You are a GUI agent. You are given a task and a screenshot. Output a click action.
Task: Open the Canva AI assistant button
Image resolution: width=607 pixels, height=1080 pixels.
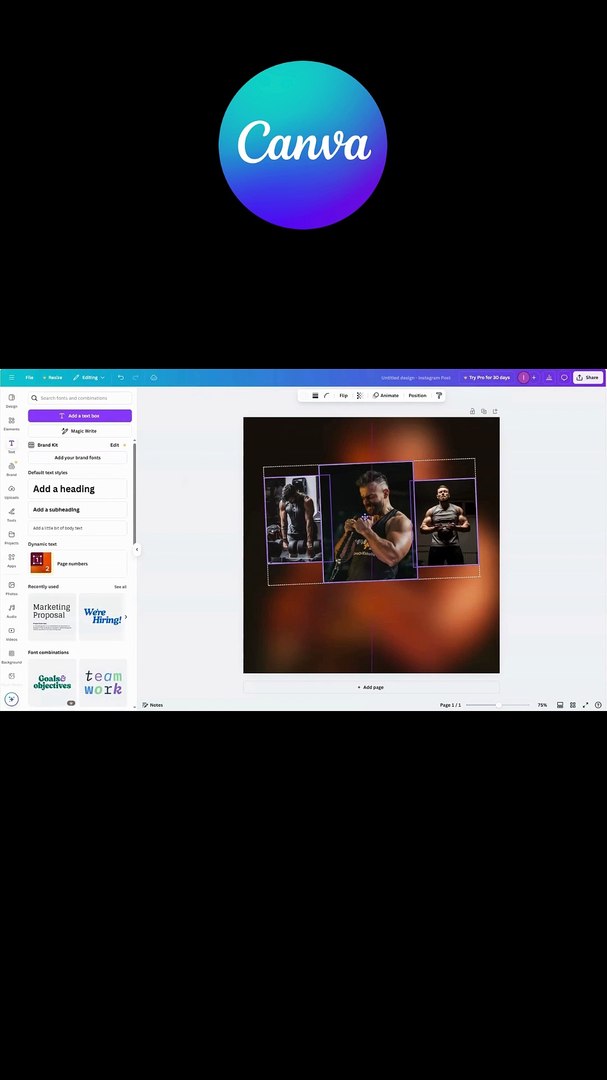coord(11,698)
